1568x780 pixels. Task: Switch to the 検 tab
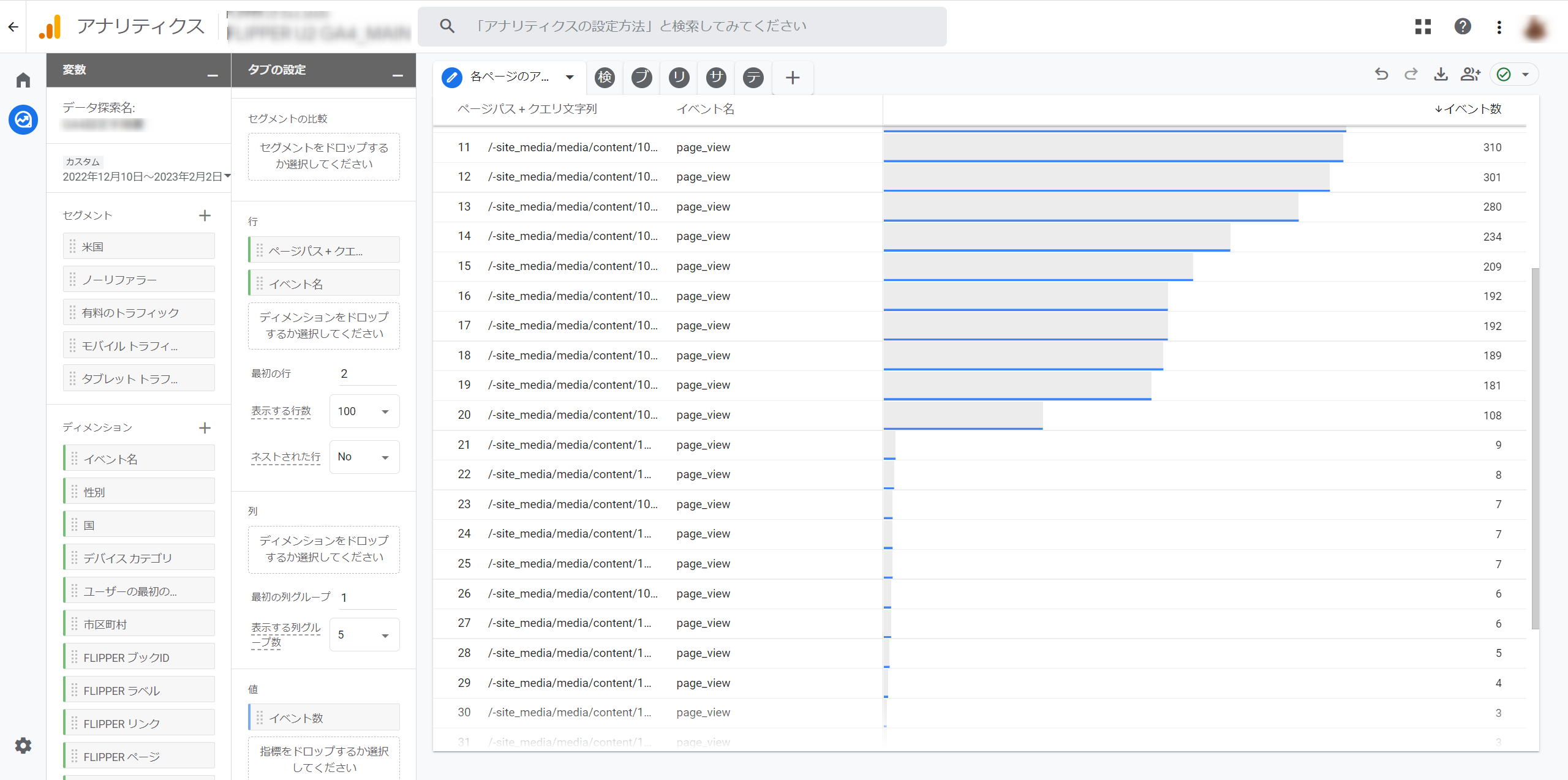pos(605,77)
